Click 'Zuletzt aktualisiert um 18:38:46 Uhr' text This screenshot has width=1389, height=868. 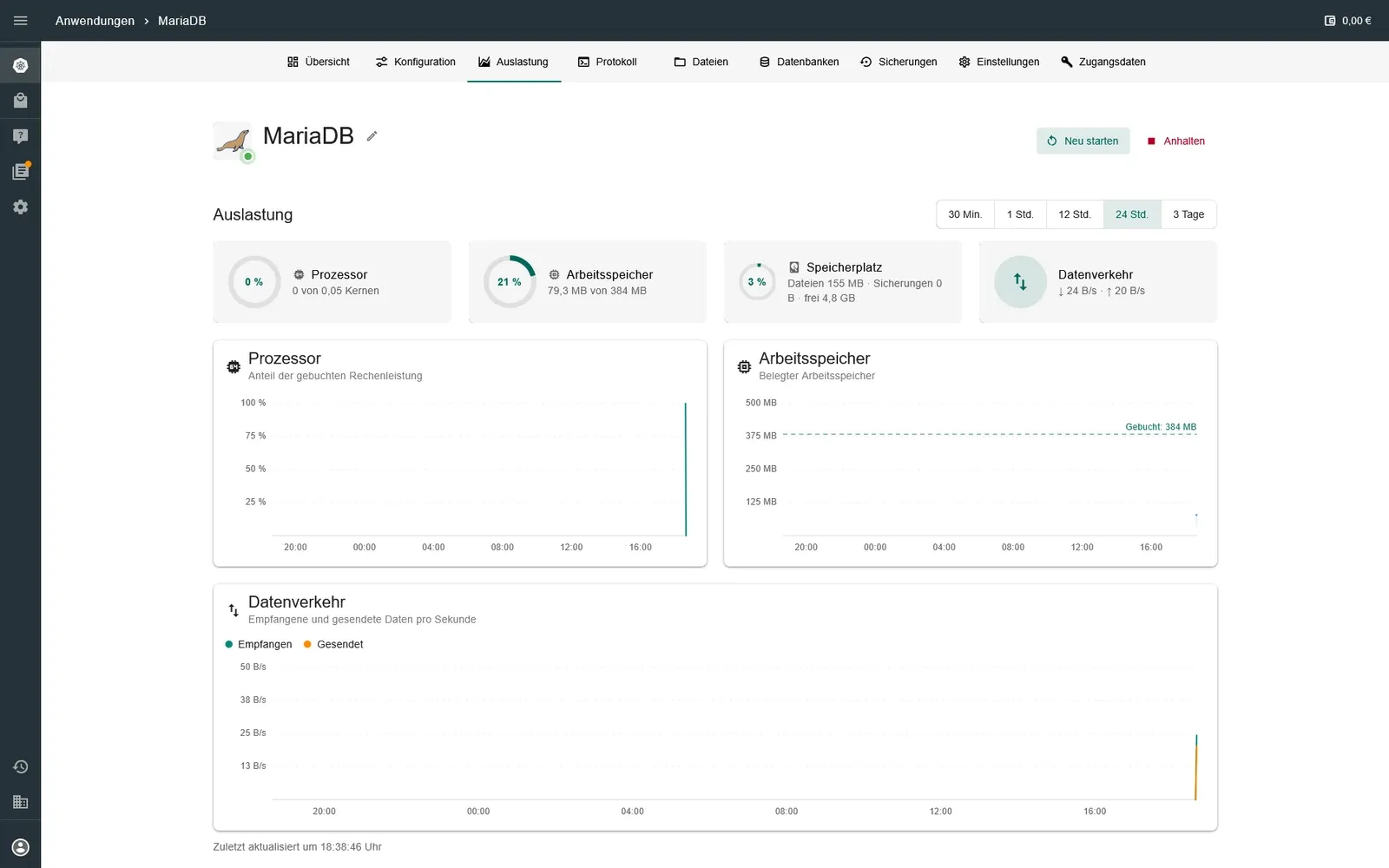pos(297,847)
